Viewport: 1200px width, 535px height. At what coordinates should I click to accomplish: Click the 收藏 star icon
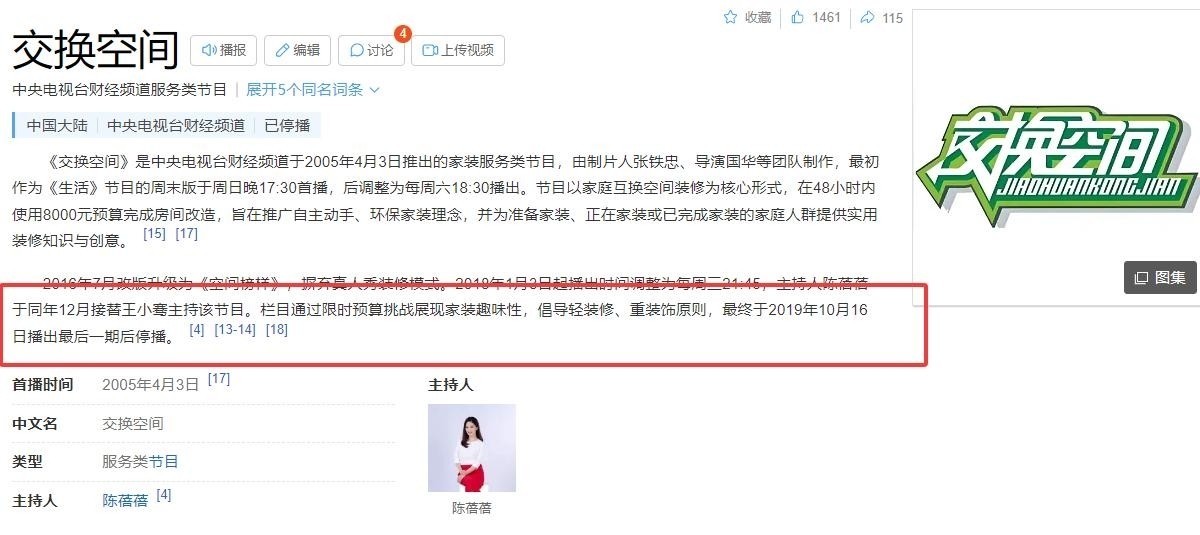730,17
